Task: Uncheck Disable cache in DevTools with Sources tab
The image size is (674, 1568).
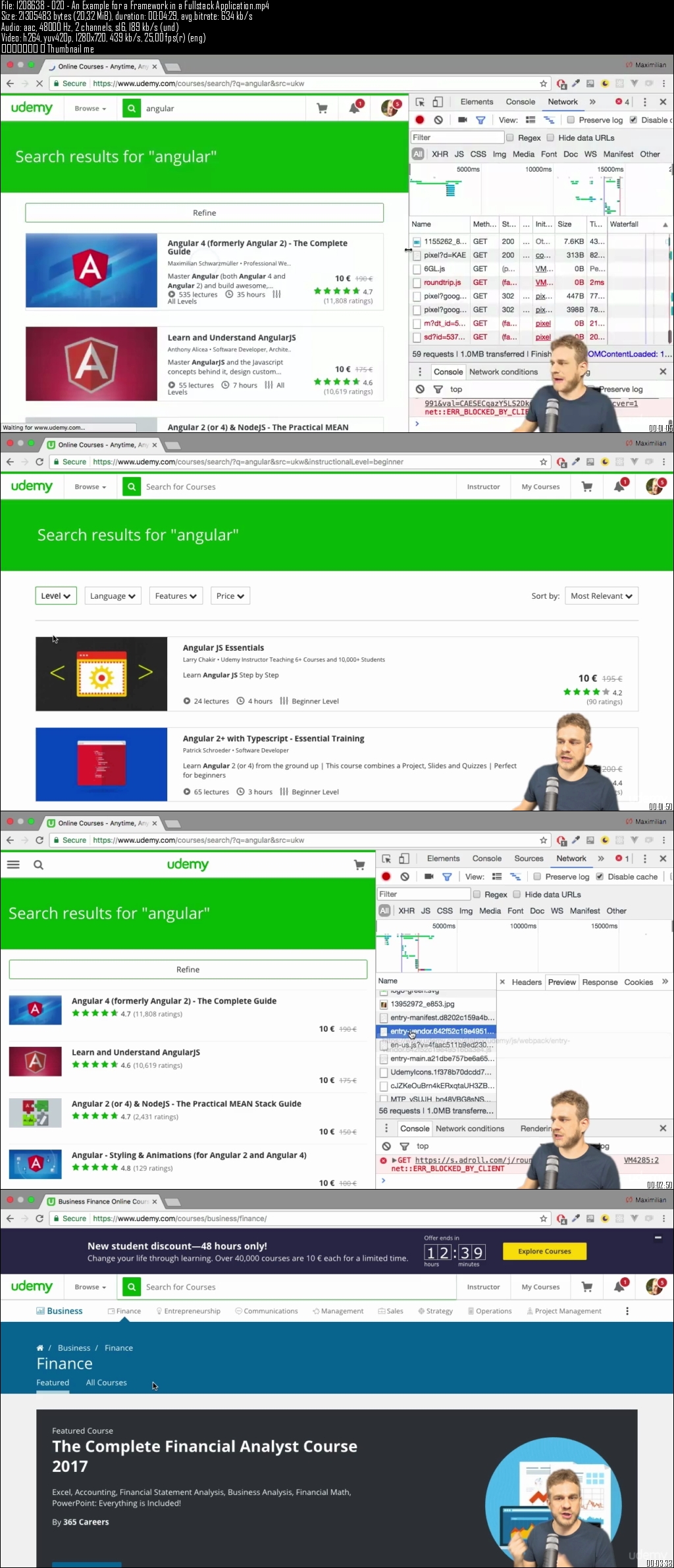Action: [x=600, y=876]
